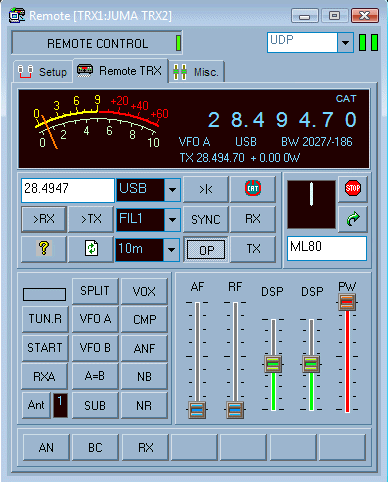This screenshot has width=388, height=482.
Task: Click the START button
Action: click(x=45, y=348)
